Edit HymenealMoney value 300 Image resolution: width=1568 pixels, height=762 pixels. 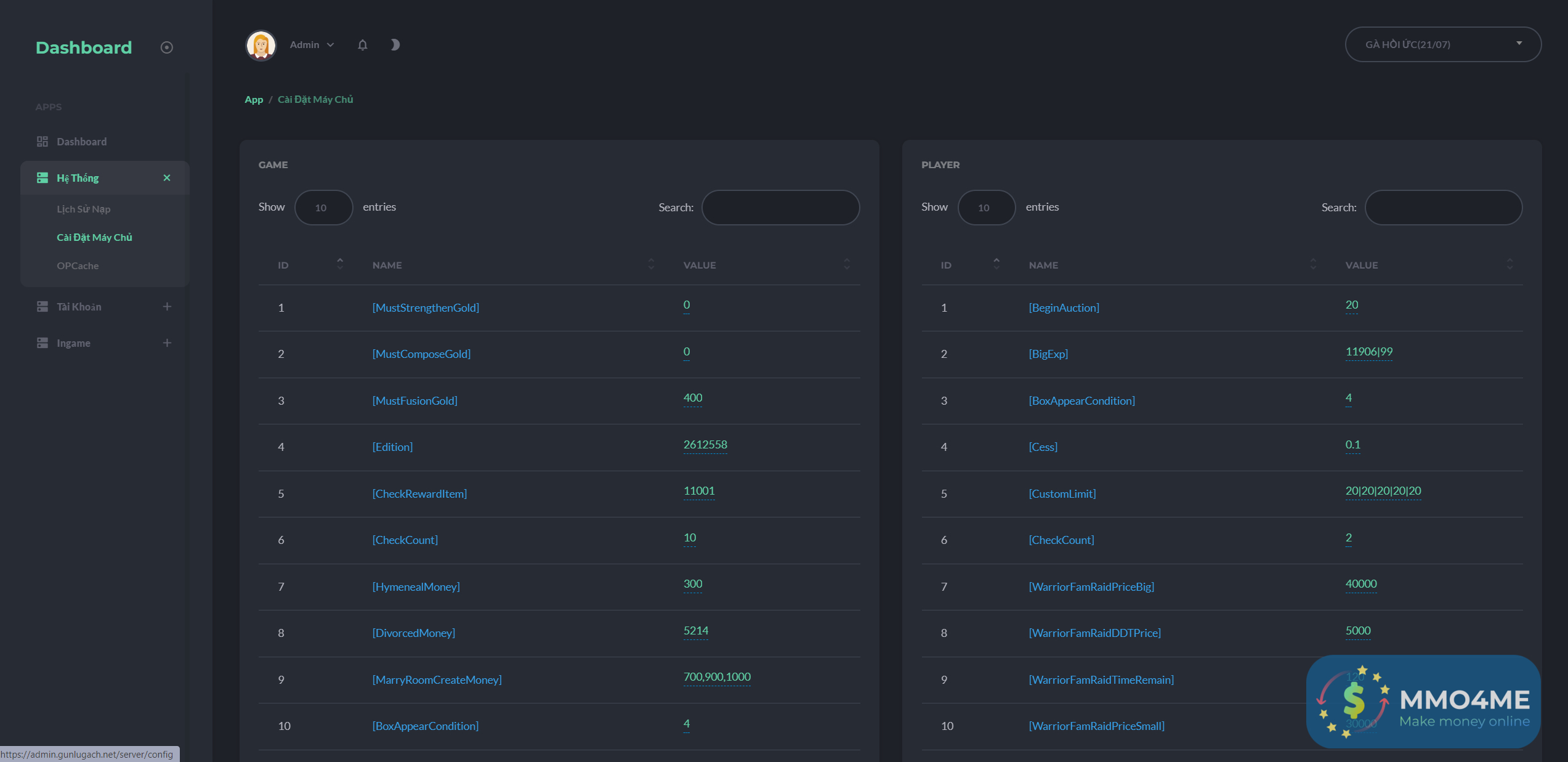pyautogui.click(x=692, y=584)
